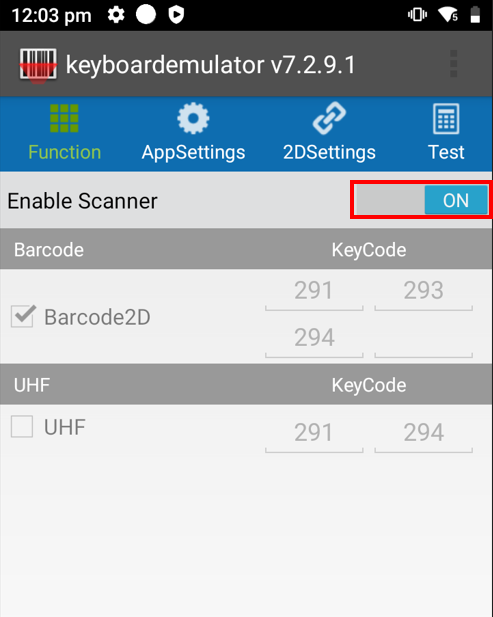Uncheck the Barcode2D checkbox
The height and width of the screenshot is (617, 493).
(x=22, y=316)
